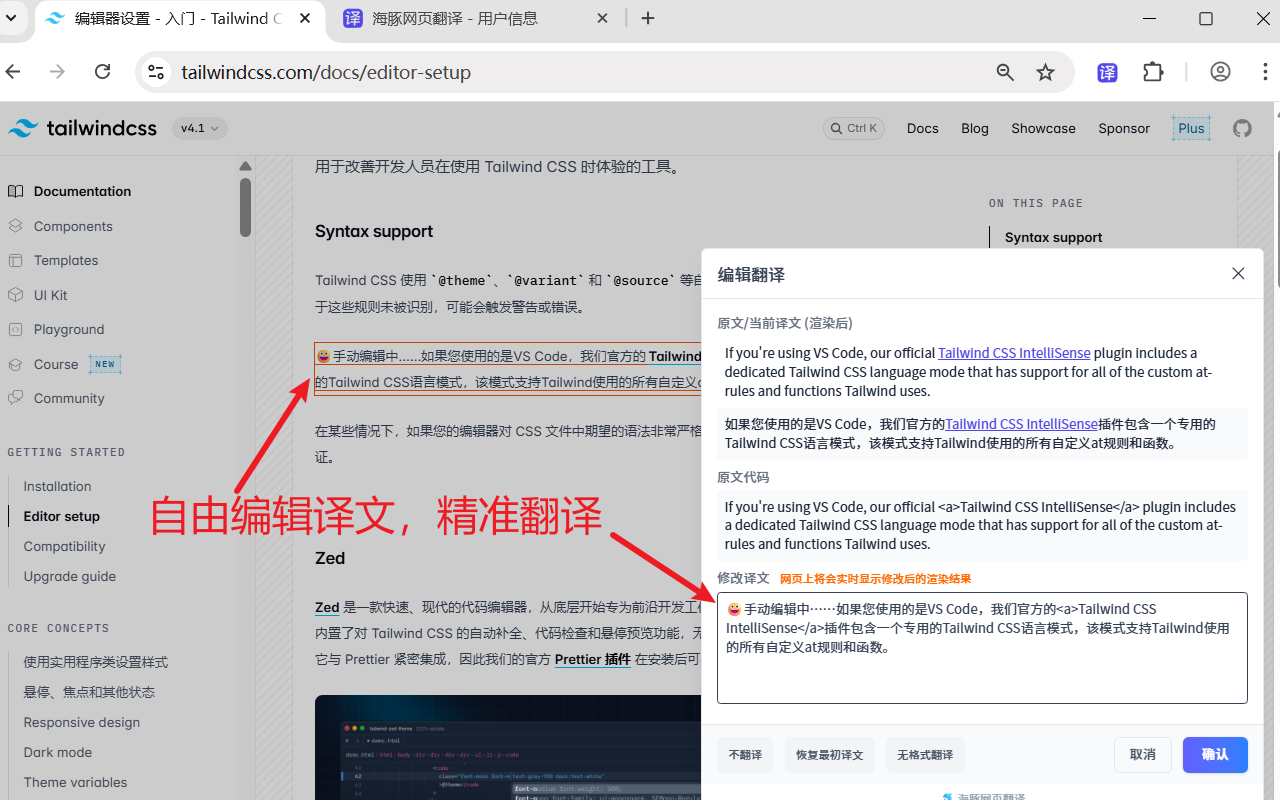Open the Ctrl K search box in navbar
The width and height of the screenshot is (1280, 800).
click(853, 128)
